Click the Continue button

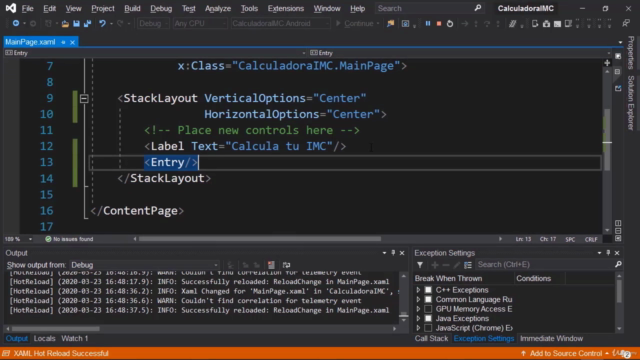tap(355, 24)
